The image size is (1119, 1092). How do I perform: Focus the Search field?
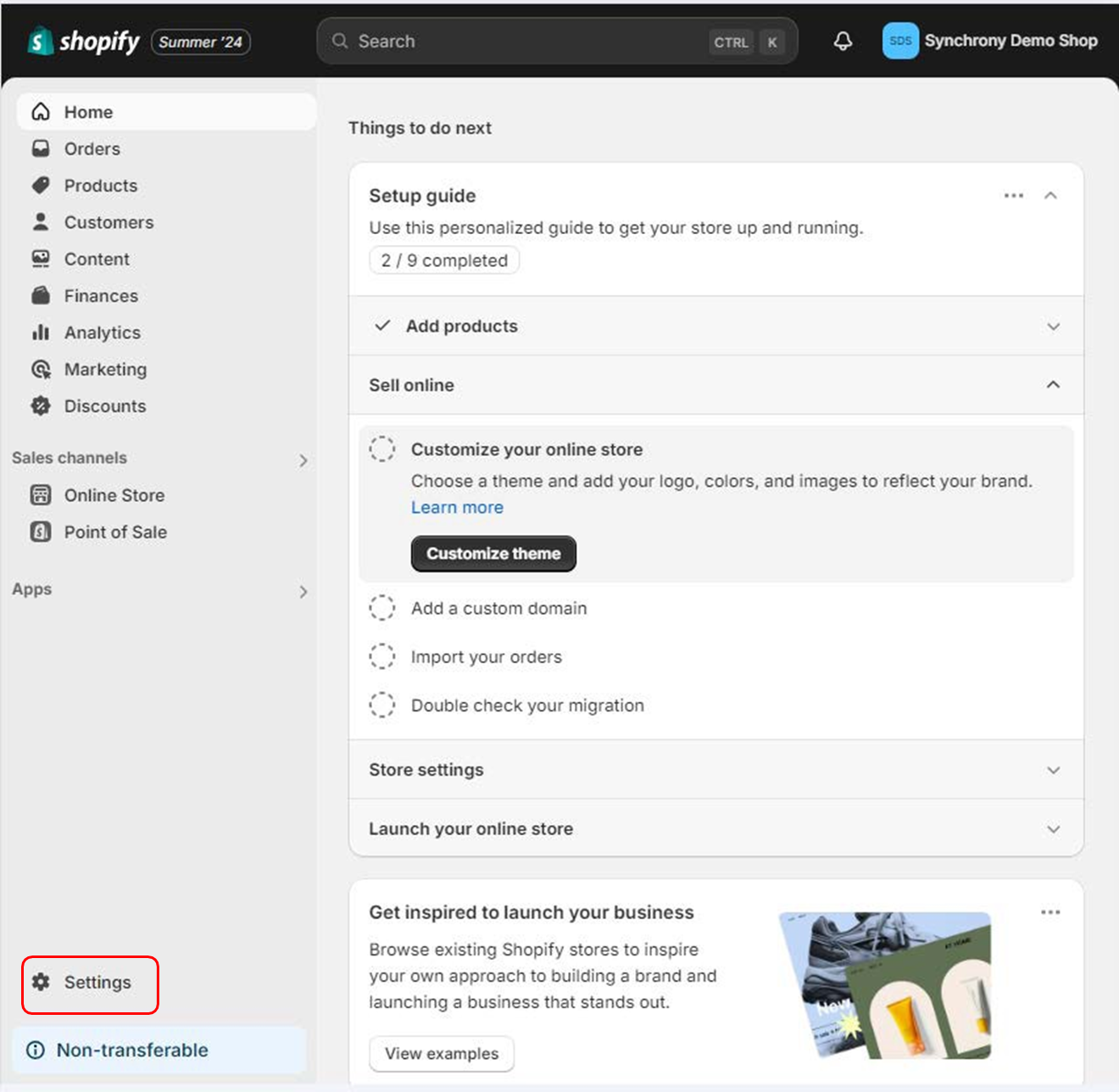557,41
